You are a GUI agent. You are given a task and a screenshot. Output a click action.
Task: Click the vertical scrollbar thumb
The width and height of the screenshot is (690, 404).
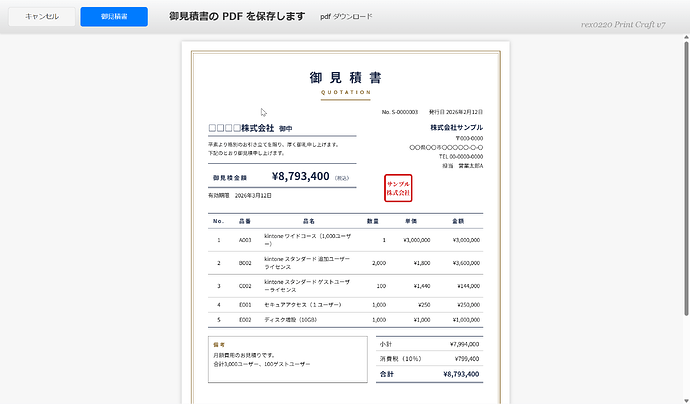coord(686,178)
